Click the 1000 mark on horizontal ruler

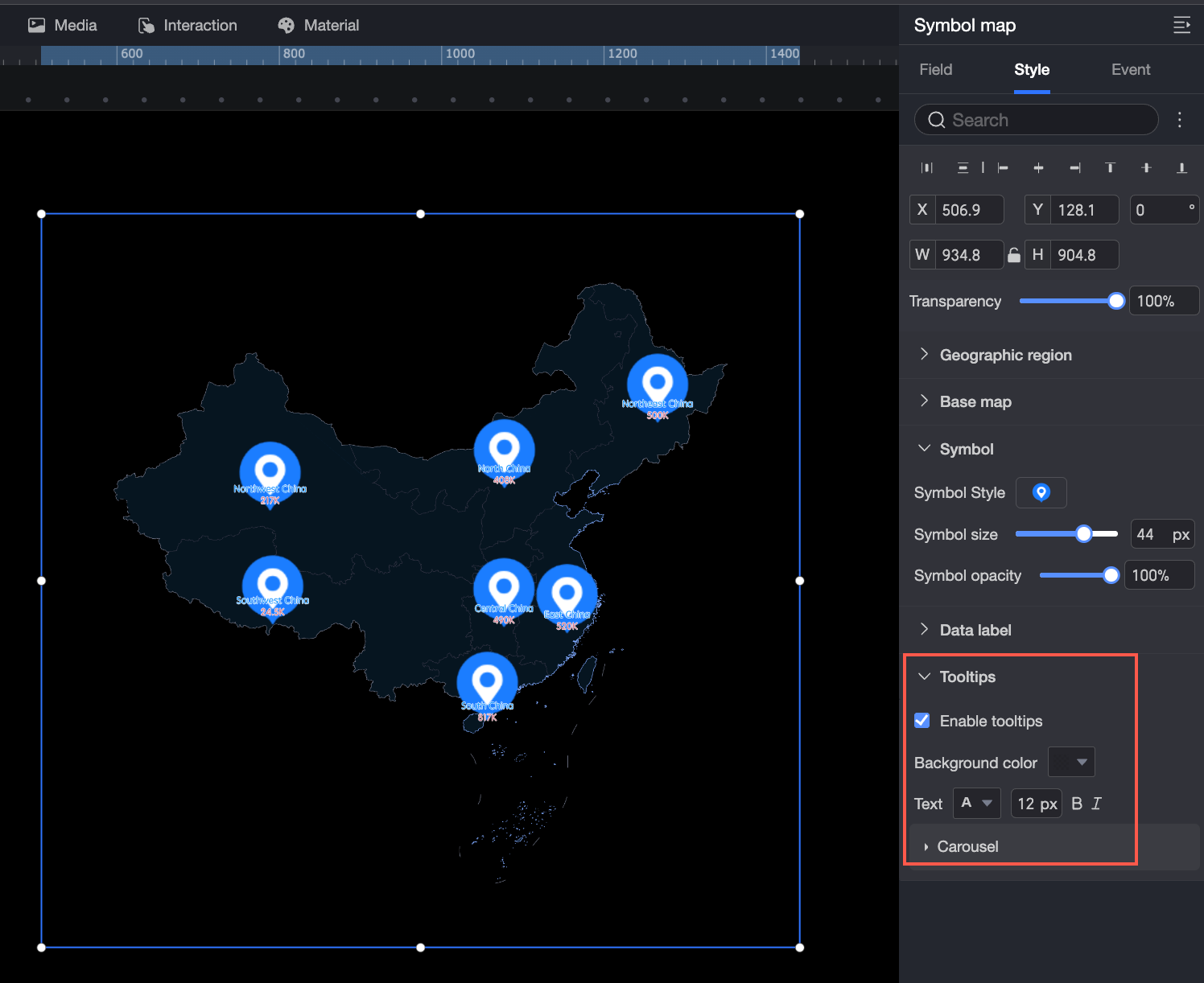tap(460, 54)
